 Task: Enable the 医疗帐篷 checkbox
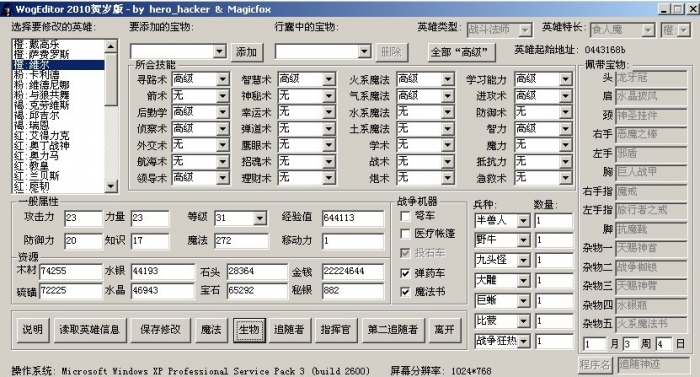coord(405,234)
